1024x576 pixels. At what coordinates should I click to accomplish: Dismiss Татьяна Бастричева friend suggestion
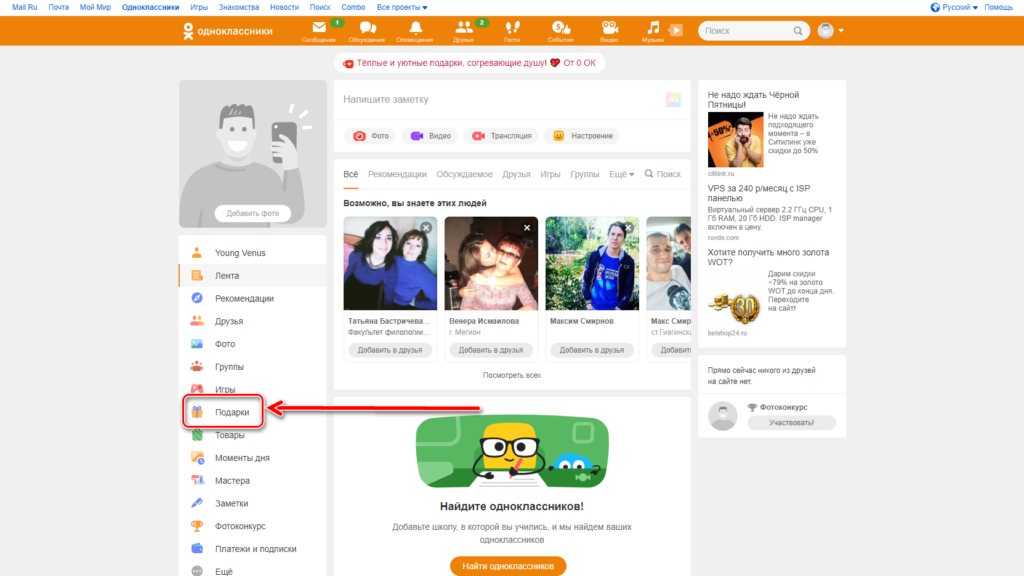pos(426,228)
